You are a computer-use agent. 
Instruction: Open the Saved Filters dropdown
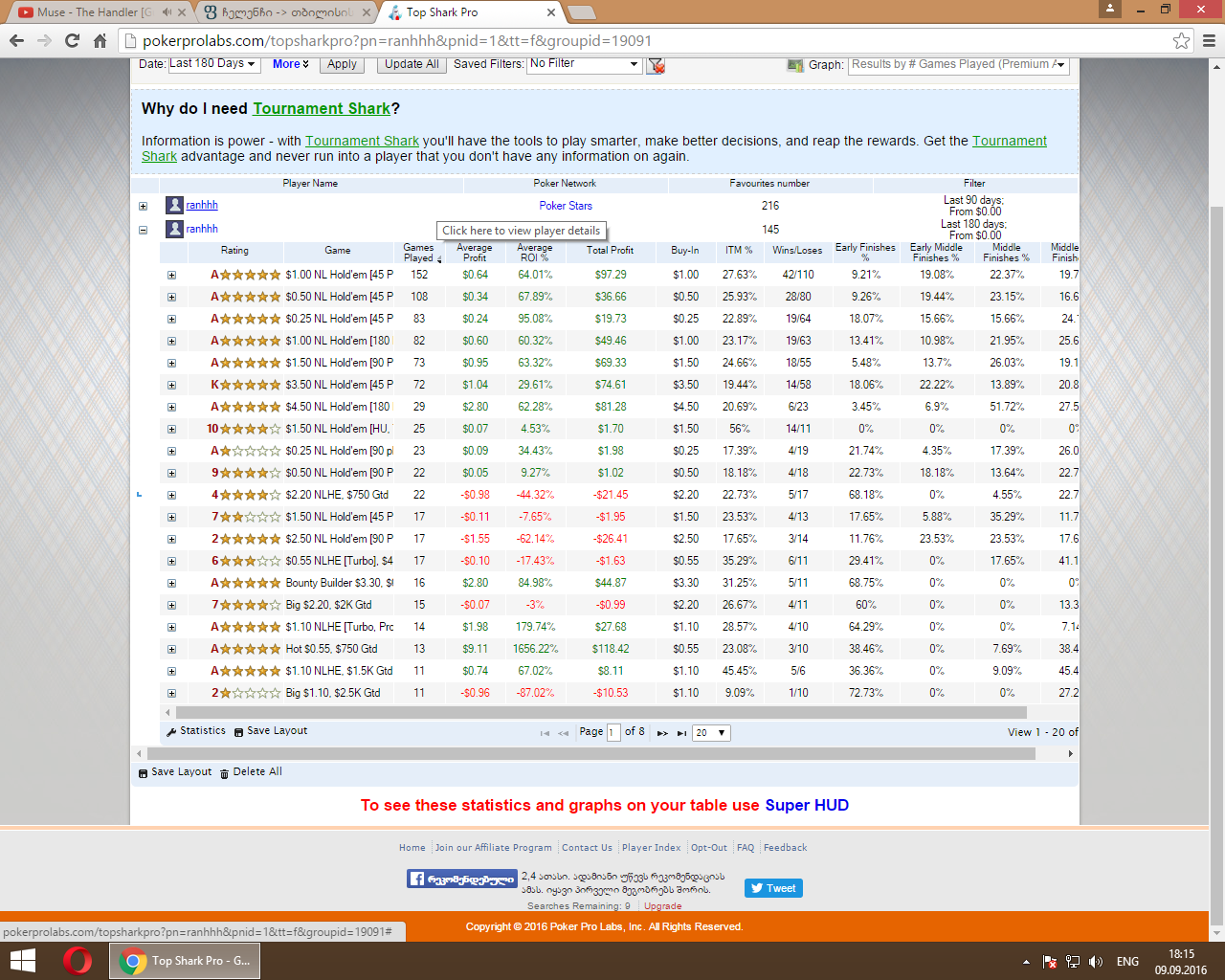[584, 64]
